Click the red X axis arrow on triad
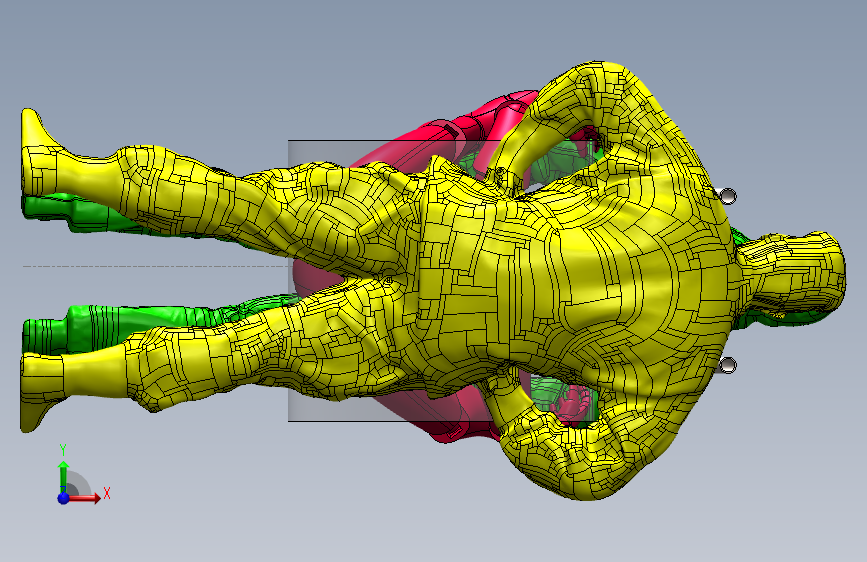This screenshot has height=562, width=867. (x=86, y=498)
